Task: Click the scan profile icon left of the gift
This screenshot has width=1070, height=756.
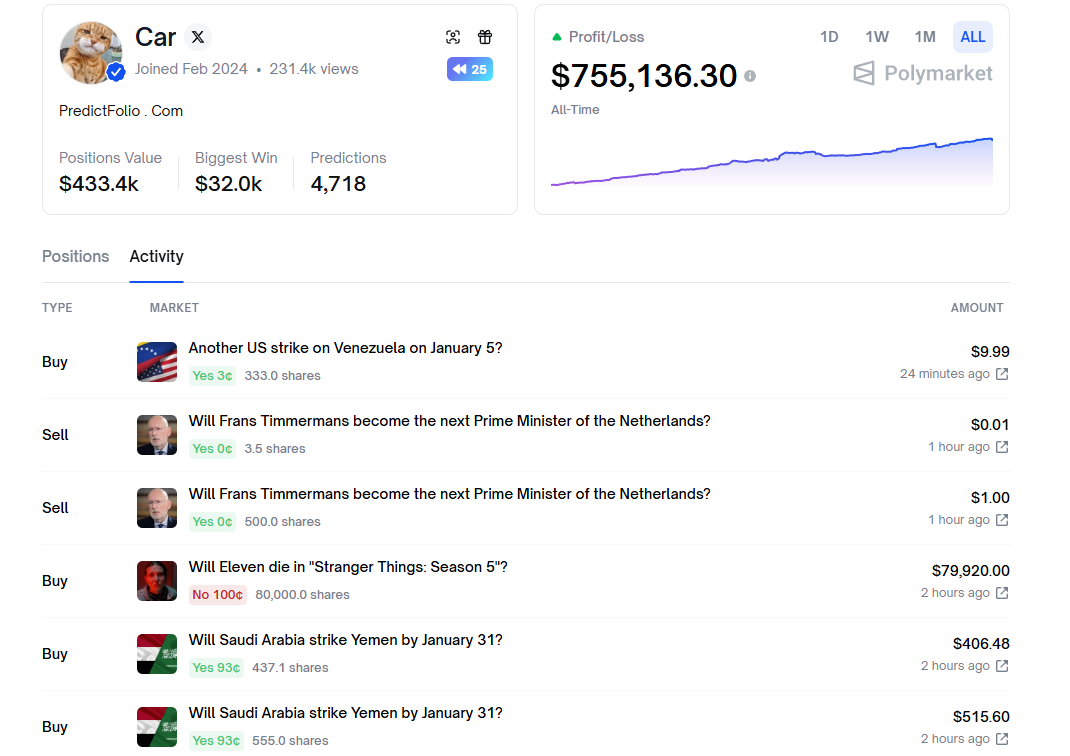Action: pyautogui.click(x=453, y=37)
